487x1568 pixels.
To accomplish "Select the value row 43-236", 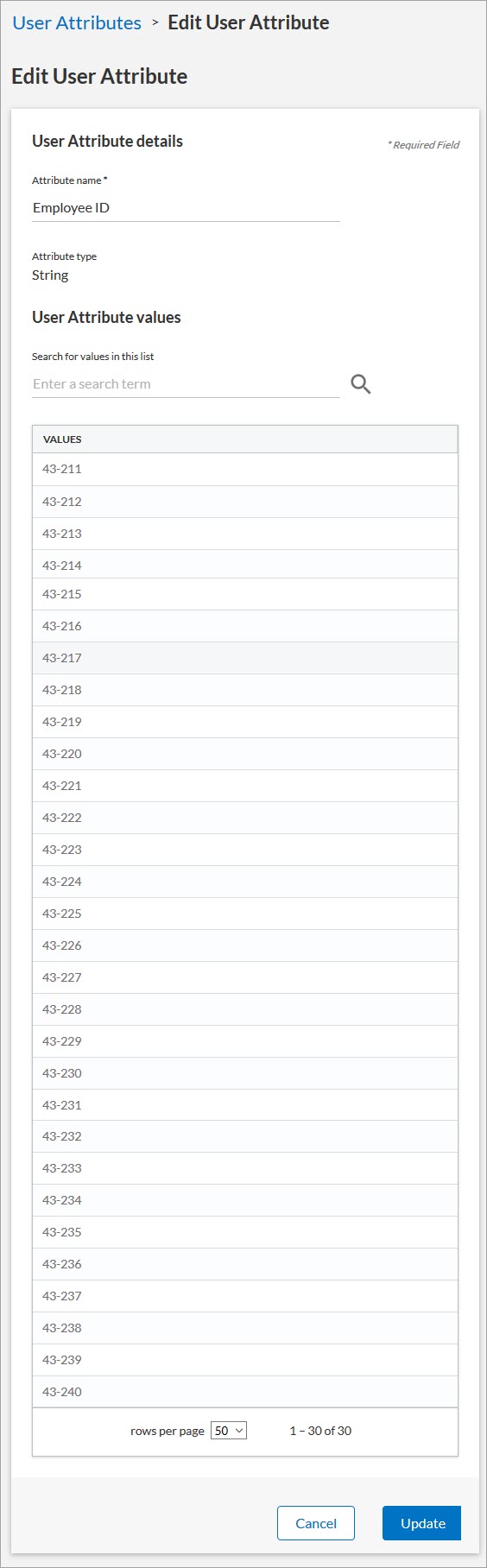I will coord(245,1264).
